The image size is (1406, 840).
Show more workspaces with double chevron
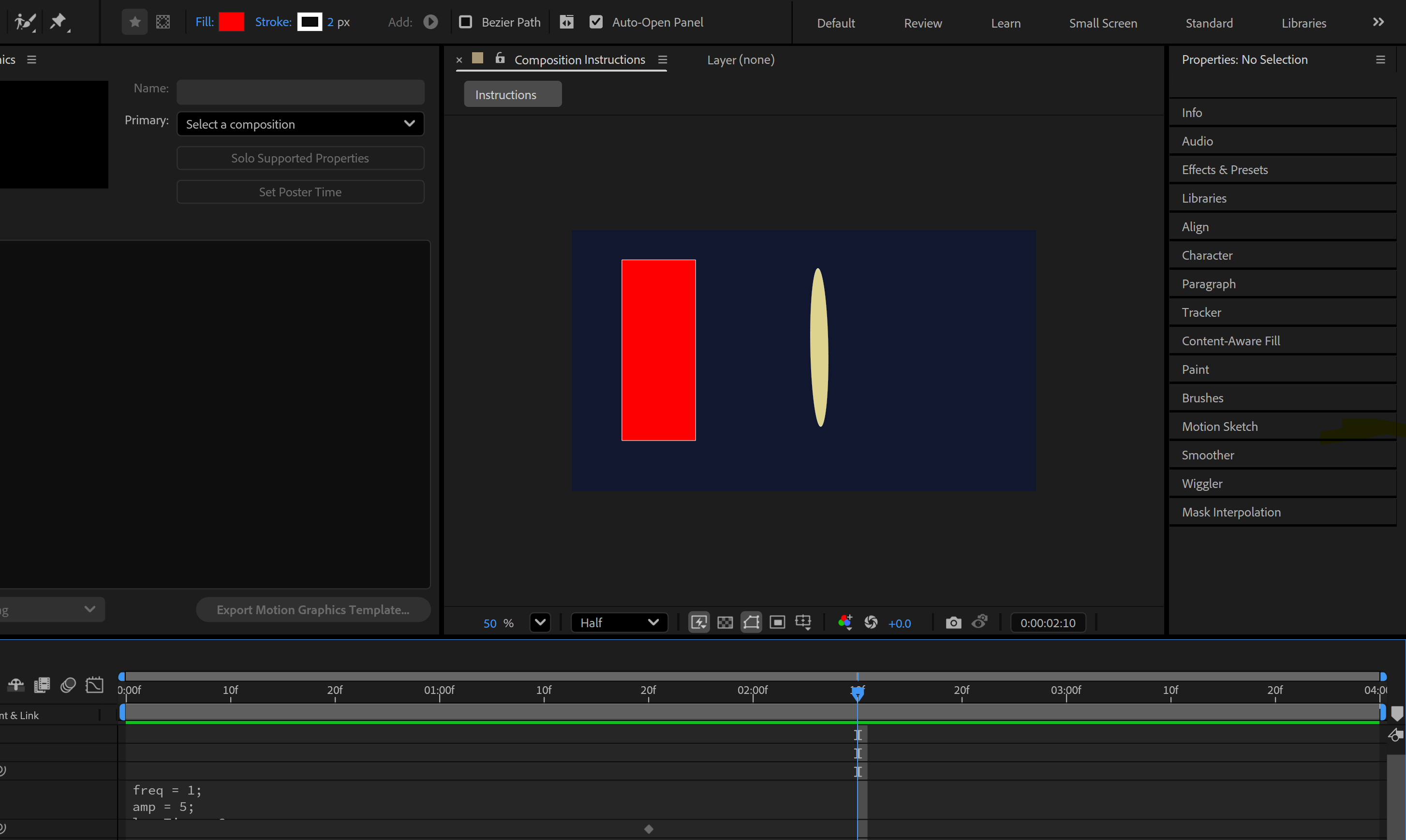[x=1378, y=22]
